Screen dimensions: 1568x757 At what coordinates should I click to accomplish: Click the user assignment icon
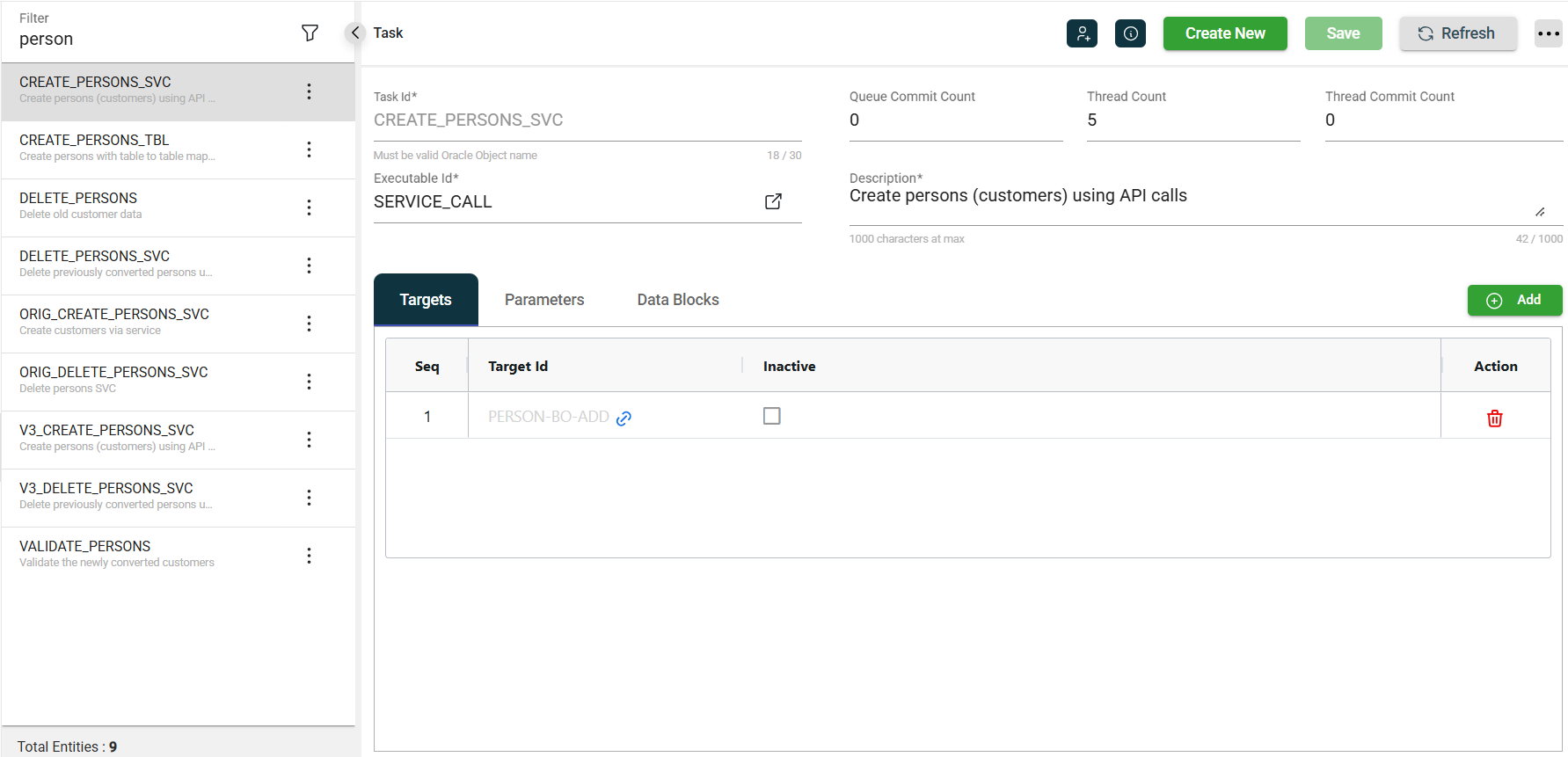(x=1082, y=33)
